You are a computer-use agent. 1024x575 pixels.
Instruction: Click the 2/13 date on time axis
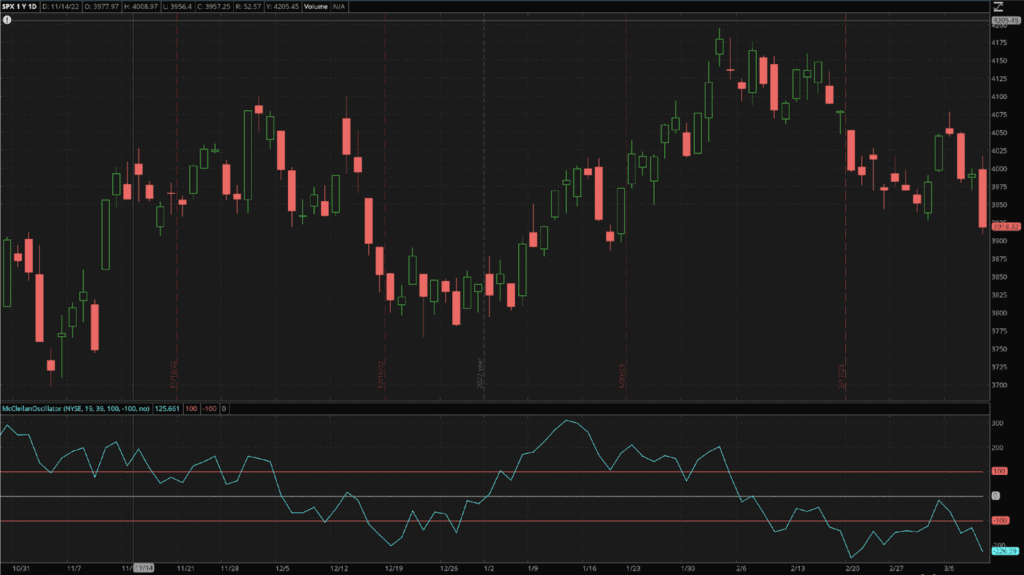(x=797, y=568)
